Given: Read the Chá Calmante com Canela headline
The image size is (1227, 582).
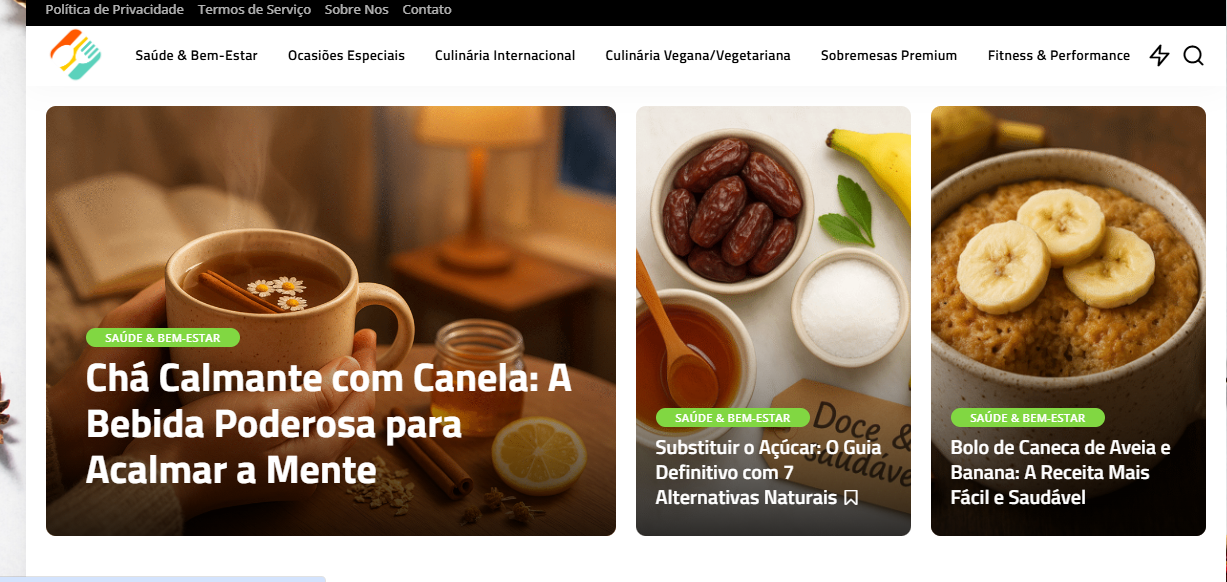Looking at the screenshot, I should coord(329,424).
